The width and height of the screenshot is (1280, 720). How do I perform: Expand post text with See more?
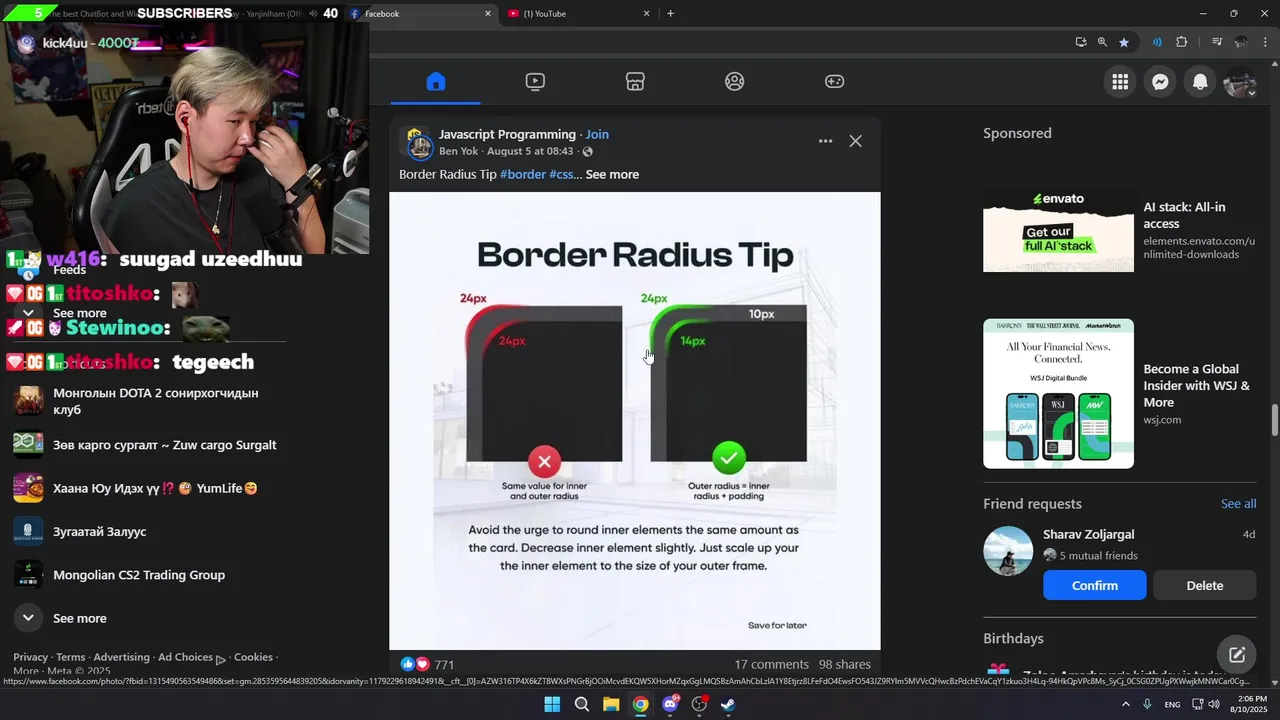pyautogui.click(x=612, y=174)
